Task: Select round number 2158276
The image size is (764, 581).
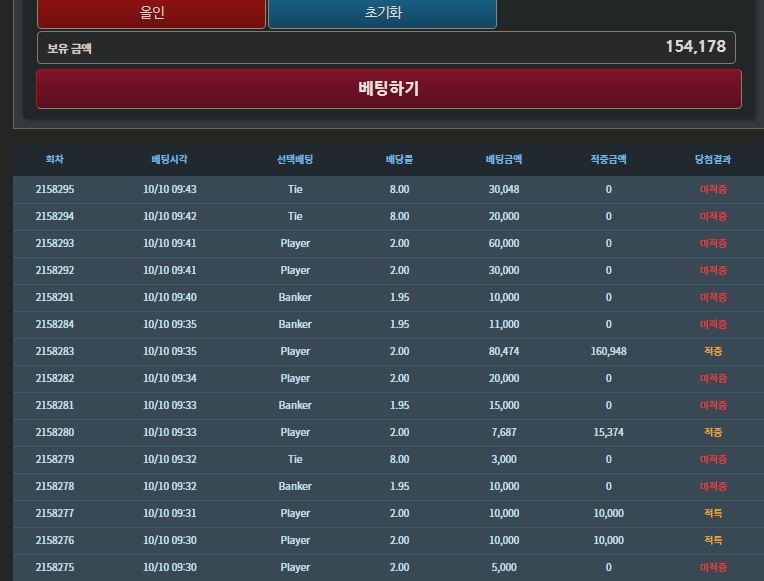Action: click(x=55, y=541)
